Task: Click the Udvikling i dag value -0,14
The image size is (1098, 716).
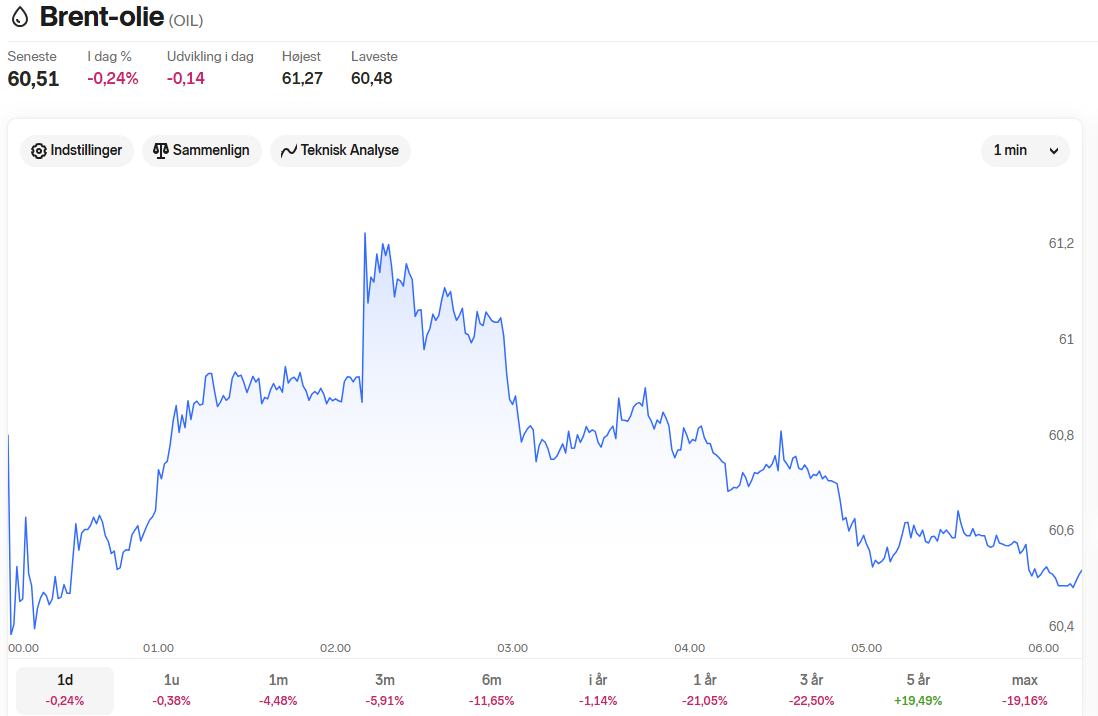Action: 186,78
